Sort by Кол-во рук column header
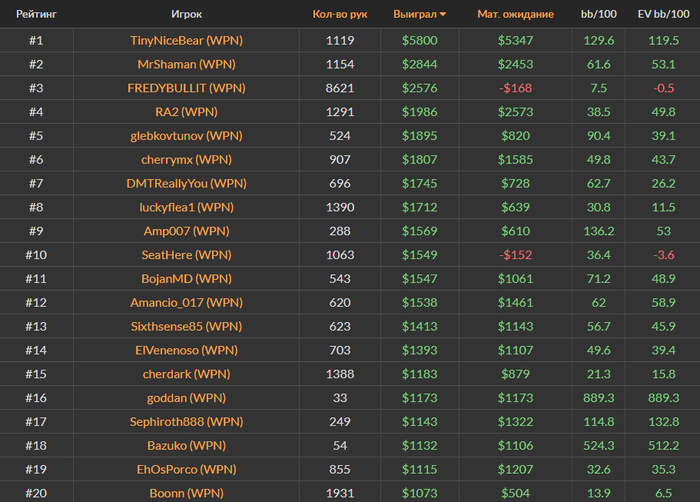Screen dimensions: 700x502 [x=340, y=15]
